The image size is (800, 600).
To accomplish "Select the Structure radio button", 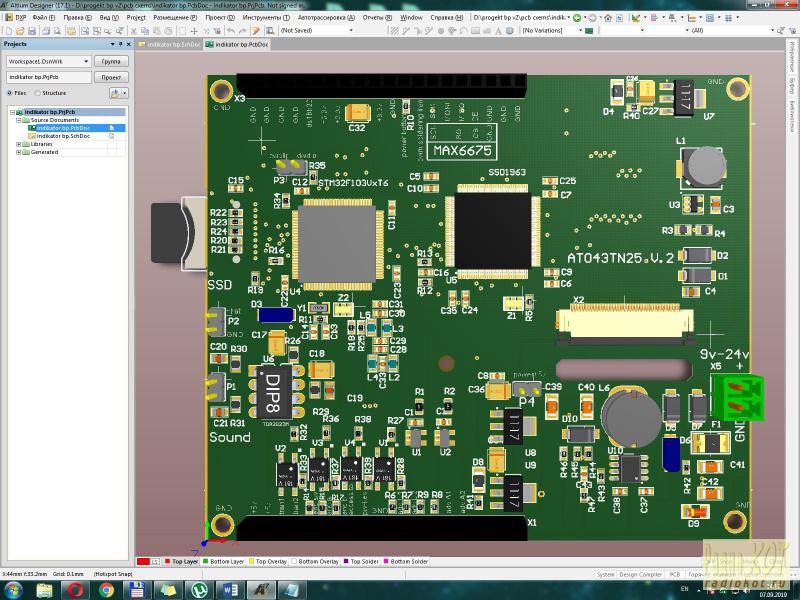I will 37,93.
